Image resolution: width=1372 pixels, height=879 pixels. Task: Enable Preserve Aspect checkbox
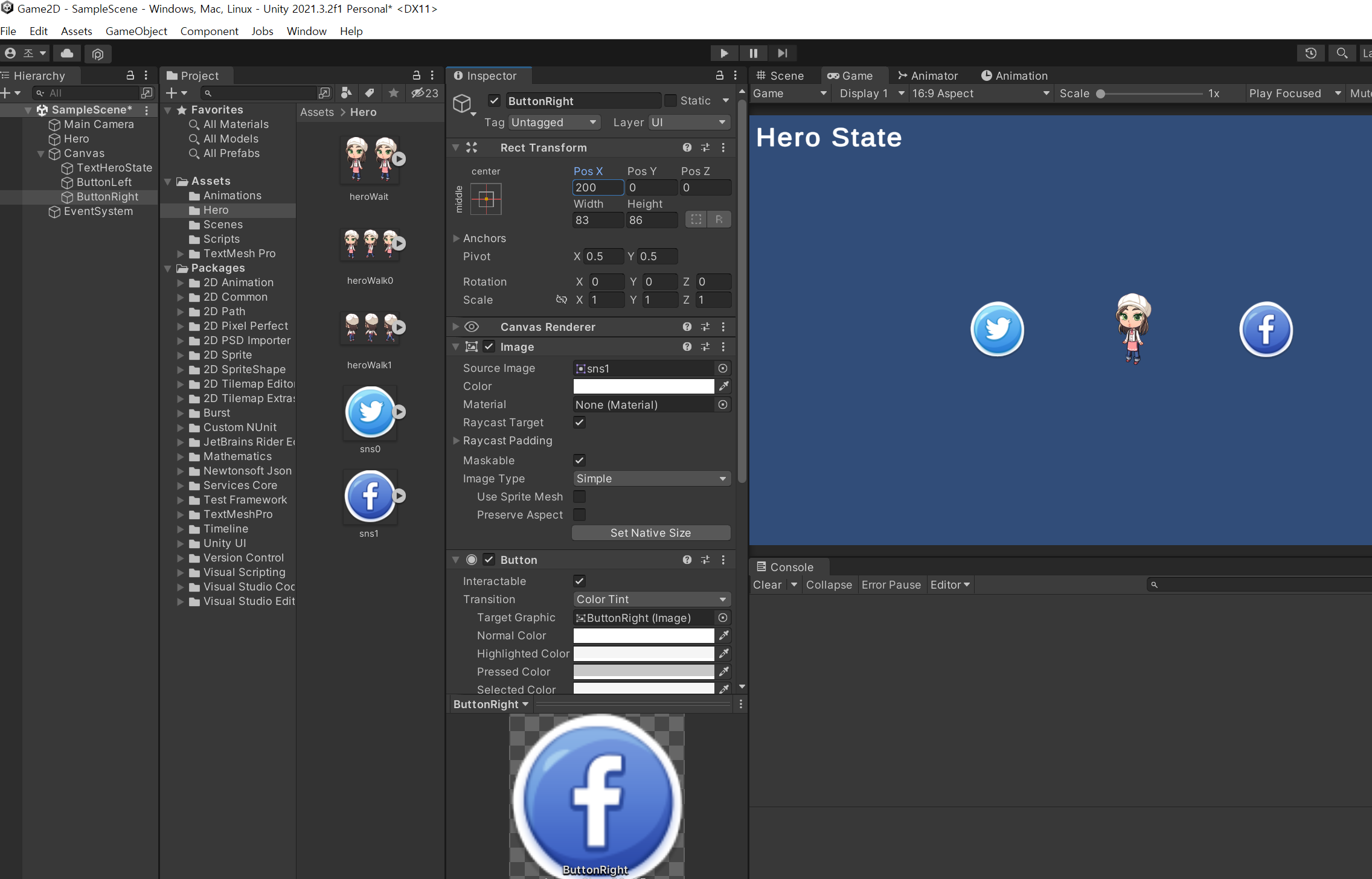tap(579, 514)
